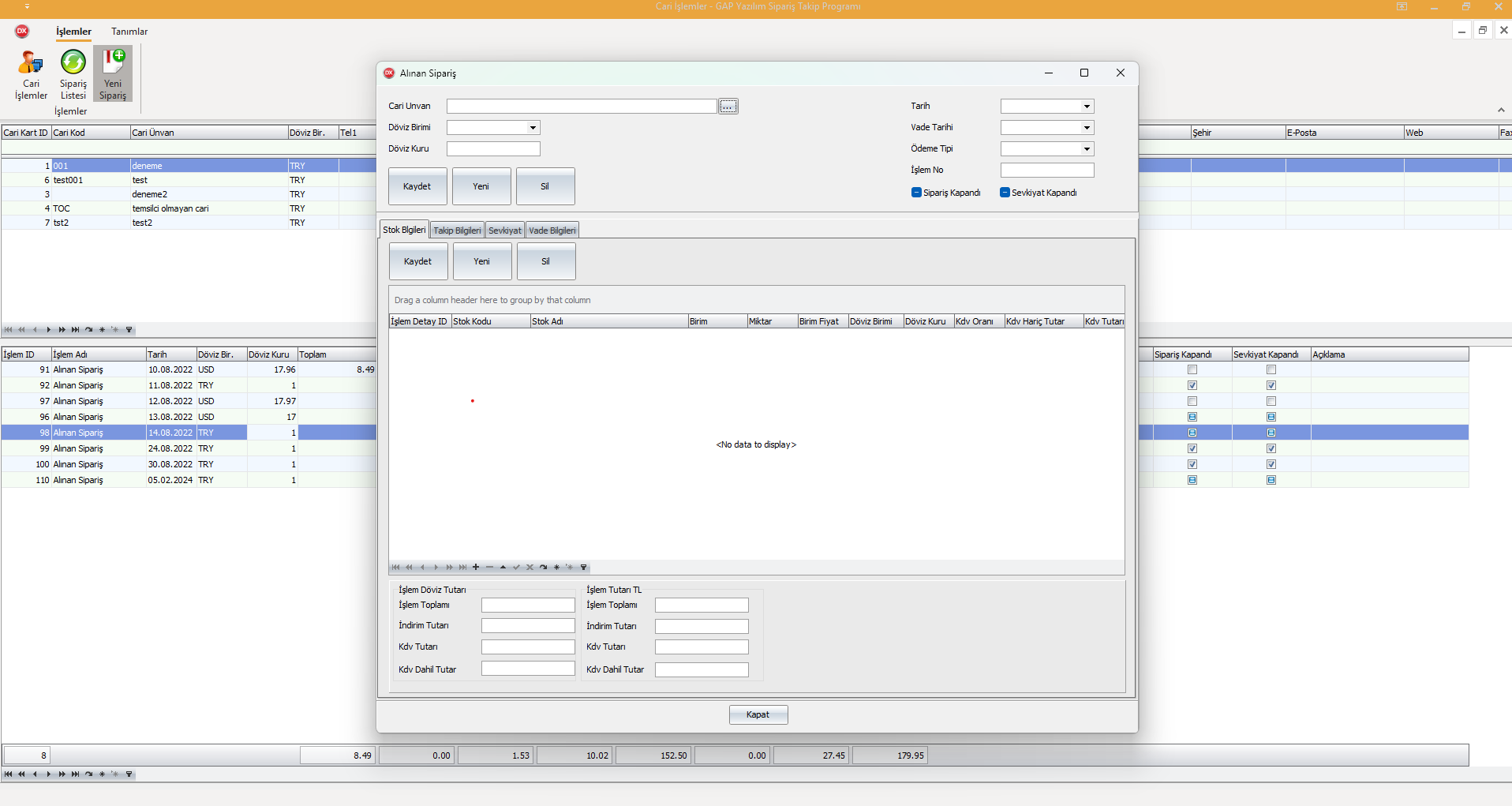Viewport: 1512px width, 806px height.
Task: Open the Tarih date dropdown
Action: [x=1087, y=107]
